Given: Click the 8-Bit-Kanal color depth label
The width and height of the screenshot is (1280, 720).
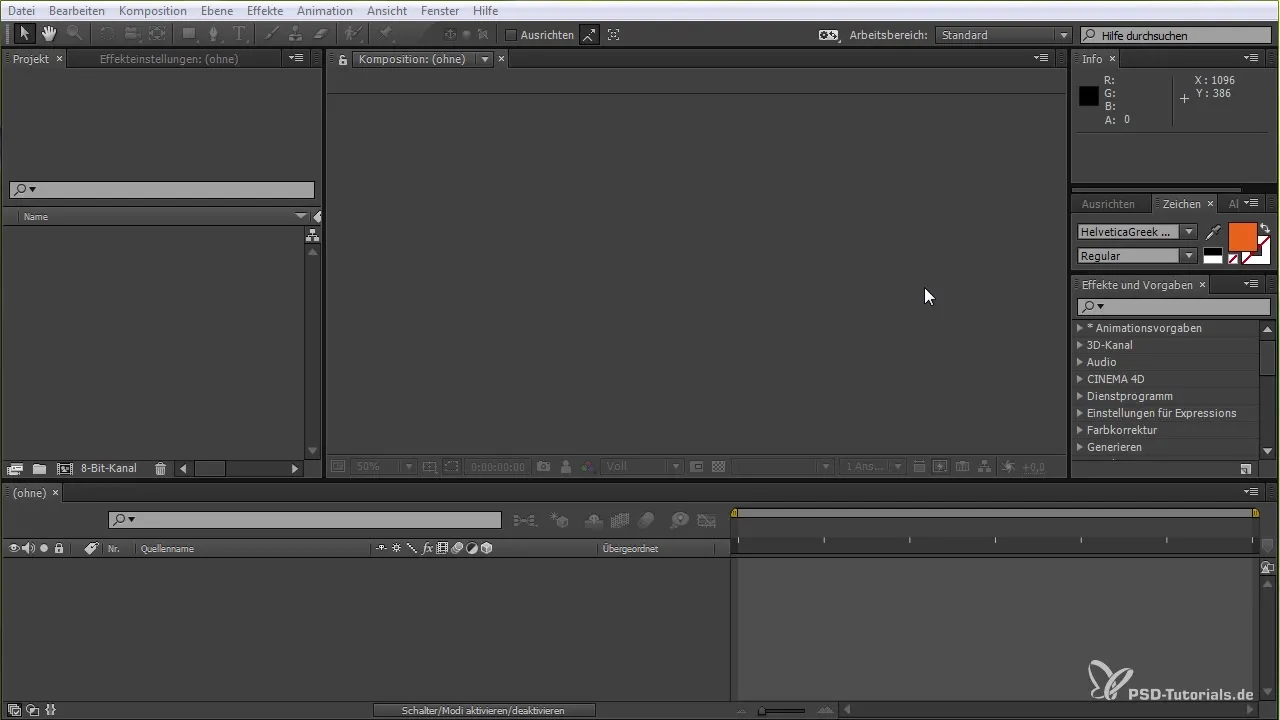Looking at the screenshot, I should 109,468.
